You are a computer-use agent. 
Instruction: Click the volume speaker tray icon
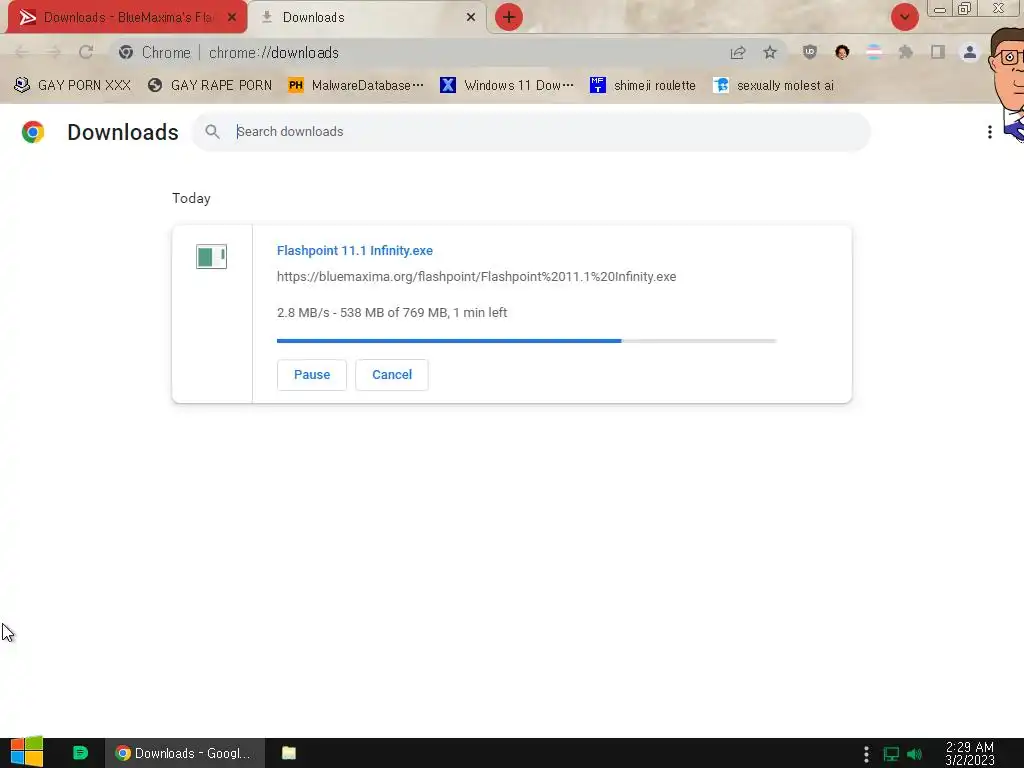[x=914, y=754]
